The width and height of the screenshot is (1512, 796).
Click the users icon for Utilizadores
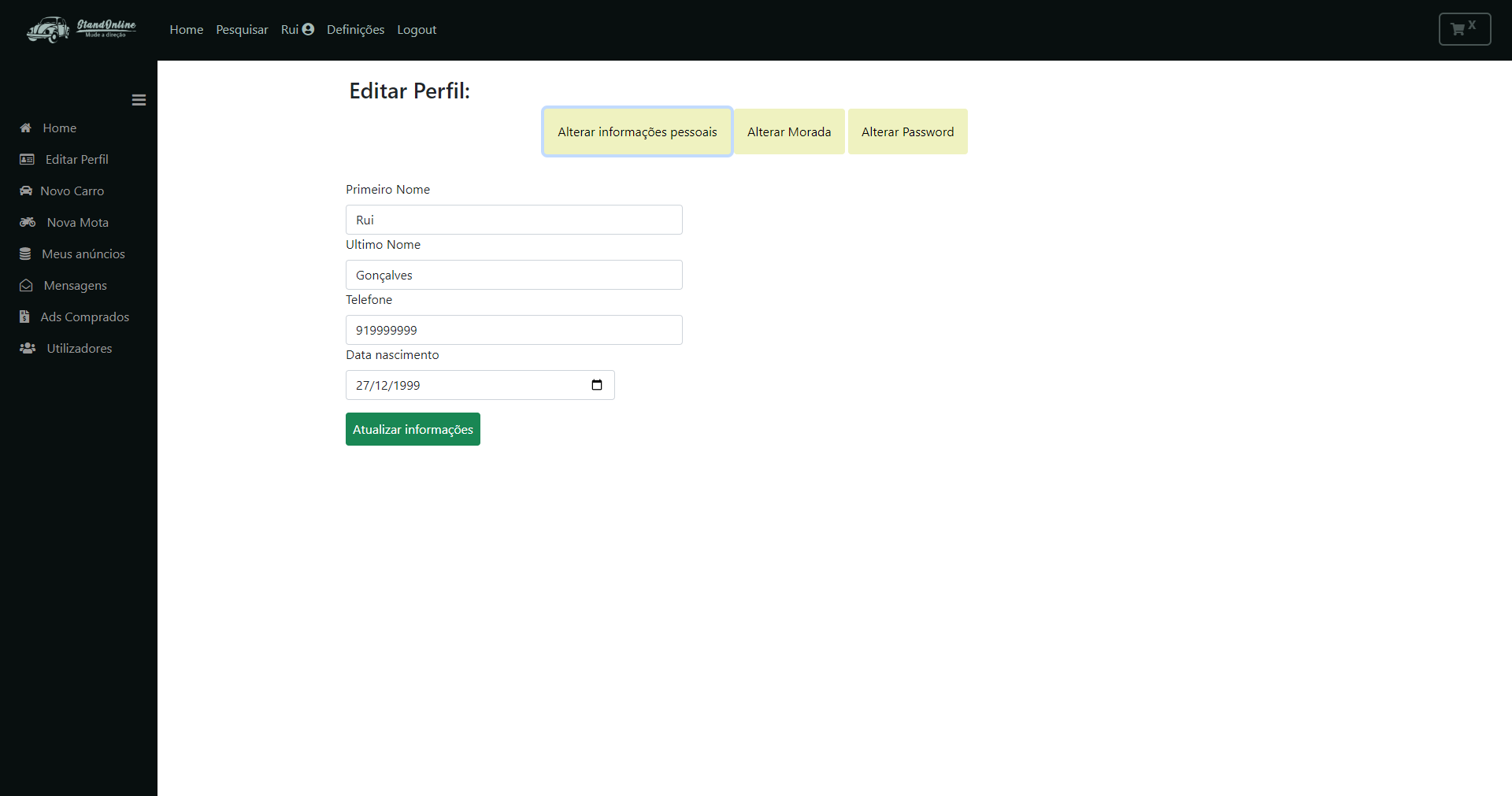28,348
